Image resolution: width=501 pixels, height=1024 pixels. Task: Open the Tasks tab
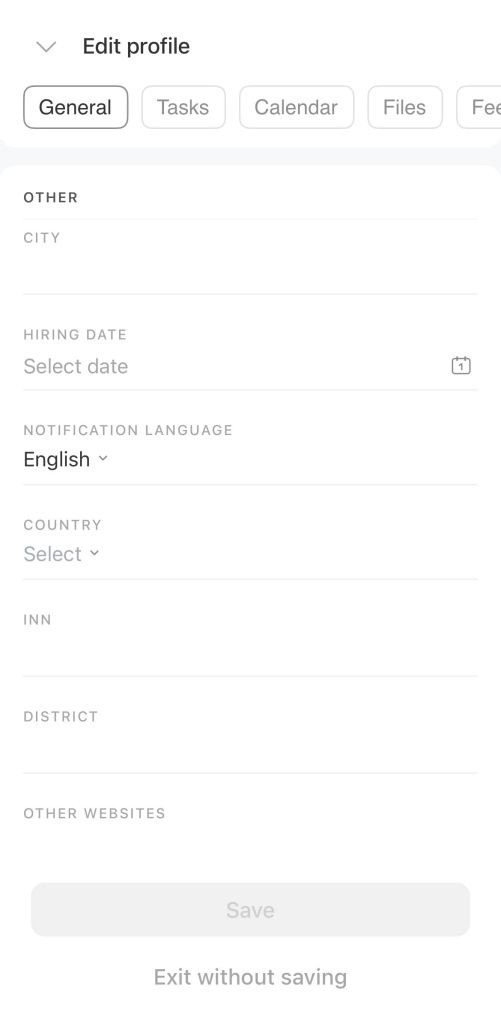coord(184,107)
